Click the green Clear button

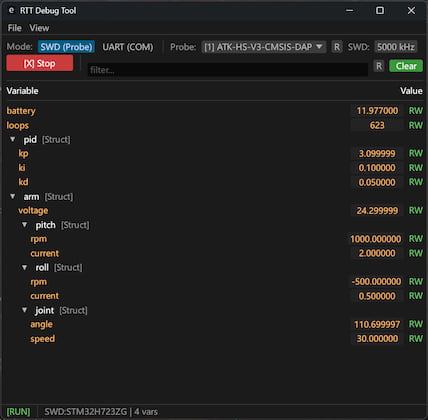[406, 66]
